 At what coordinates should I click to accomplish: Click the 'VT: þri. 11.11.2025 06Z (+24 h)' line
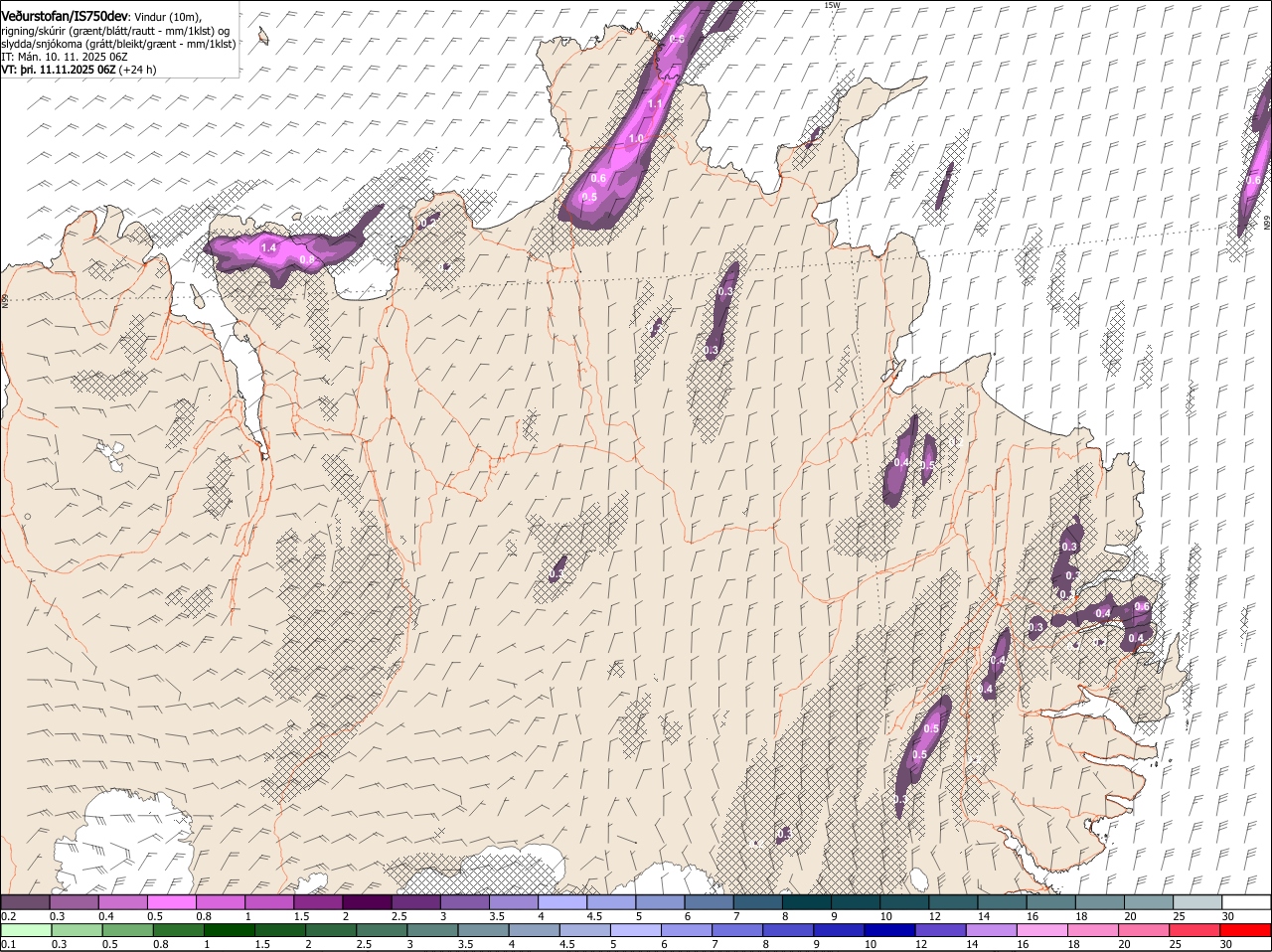click(79, 70)
